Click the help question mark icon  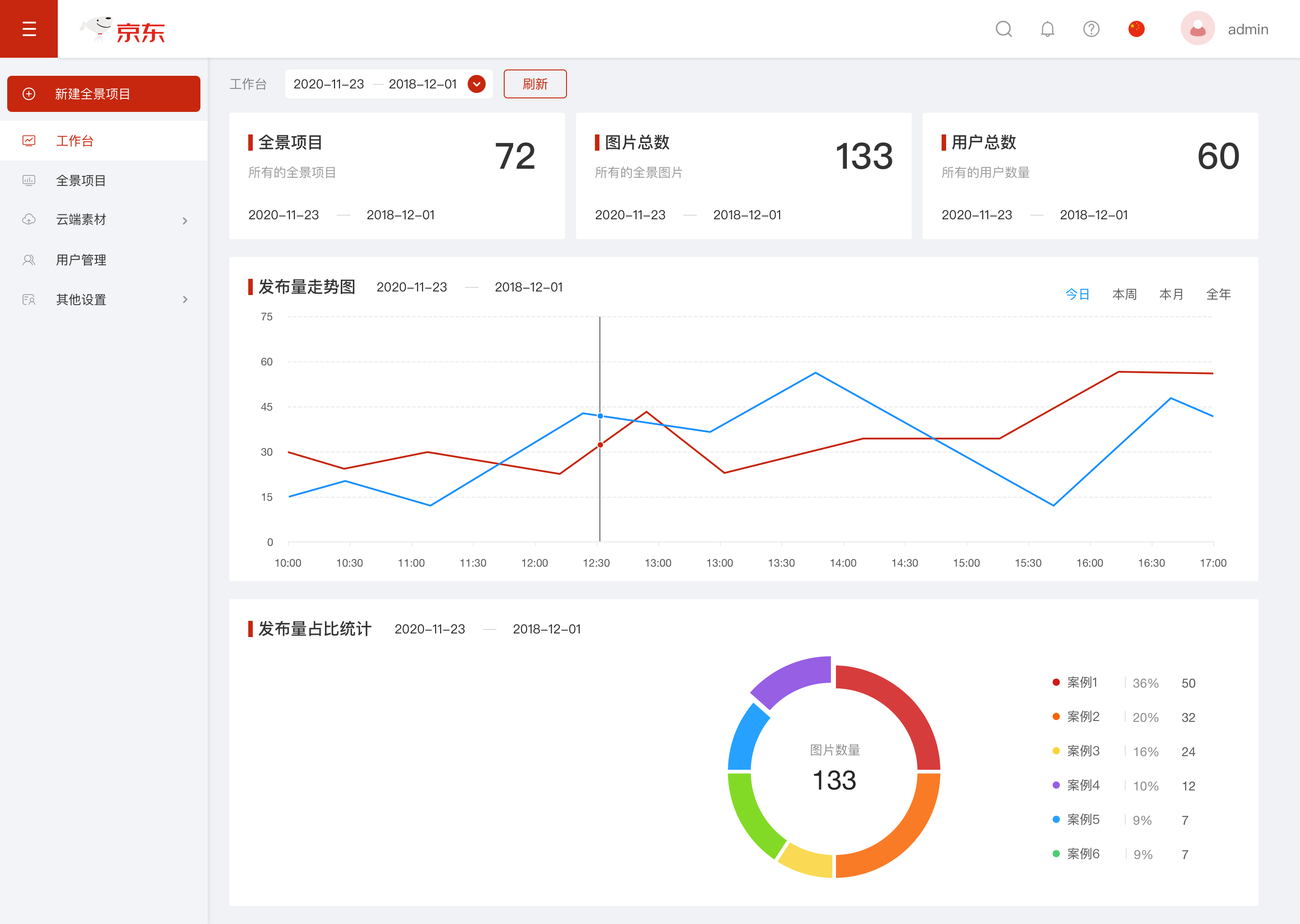[x=1091, y=29]
